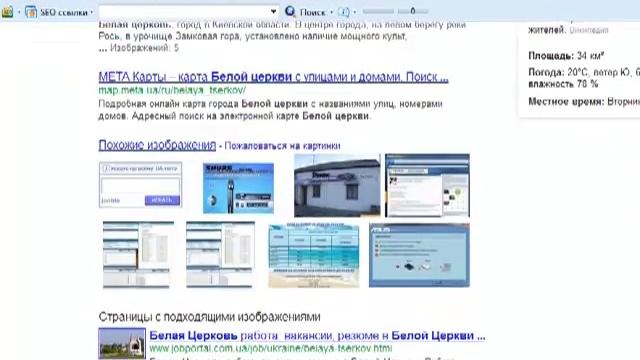The height and width of the screenshot is (360, 640).
Task: Click the Местное время info line
Action: [x=584, y=101]
